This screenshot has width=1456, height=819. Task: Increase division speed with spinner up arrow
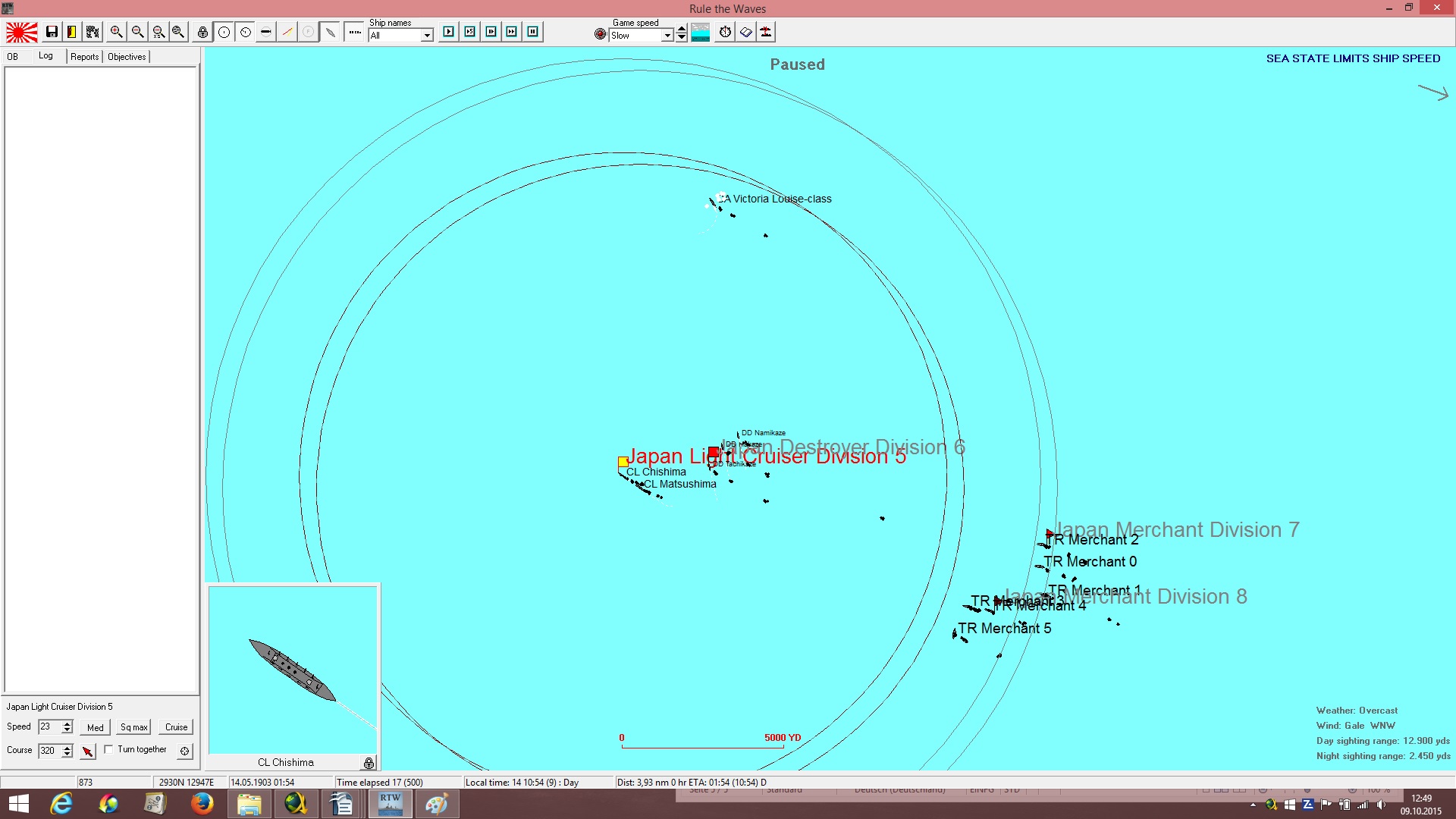click(67, 723)
